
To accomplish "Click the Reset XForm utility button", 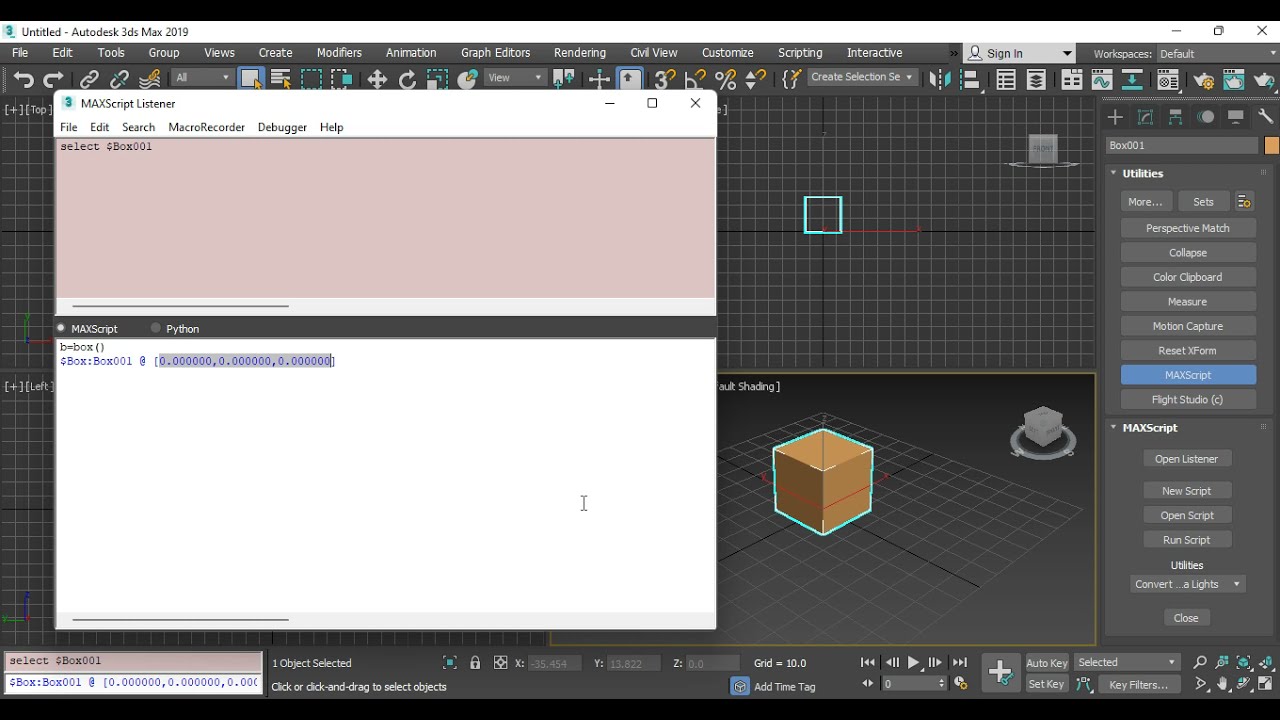I will click(x=1187, y=351).
